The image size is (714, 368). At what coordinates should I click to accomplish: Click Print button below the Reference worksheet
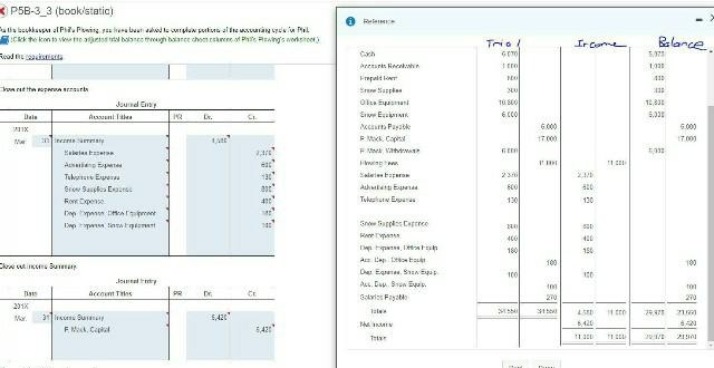(515, 365)
